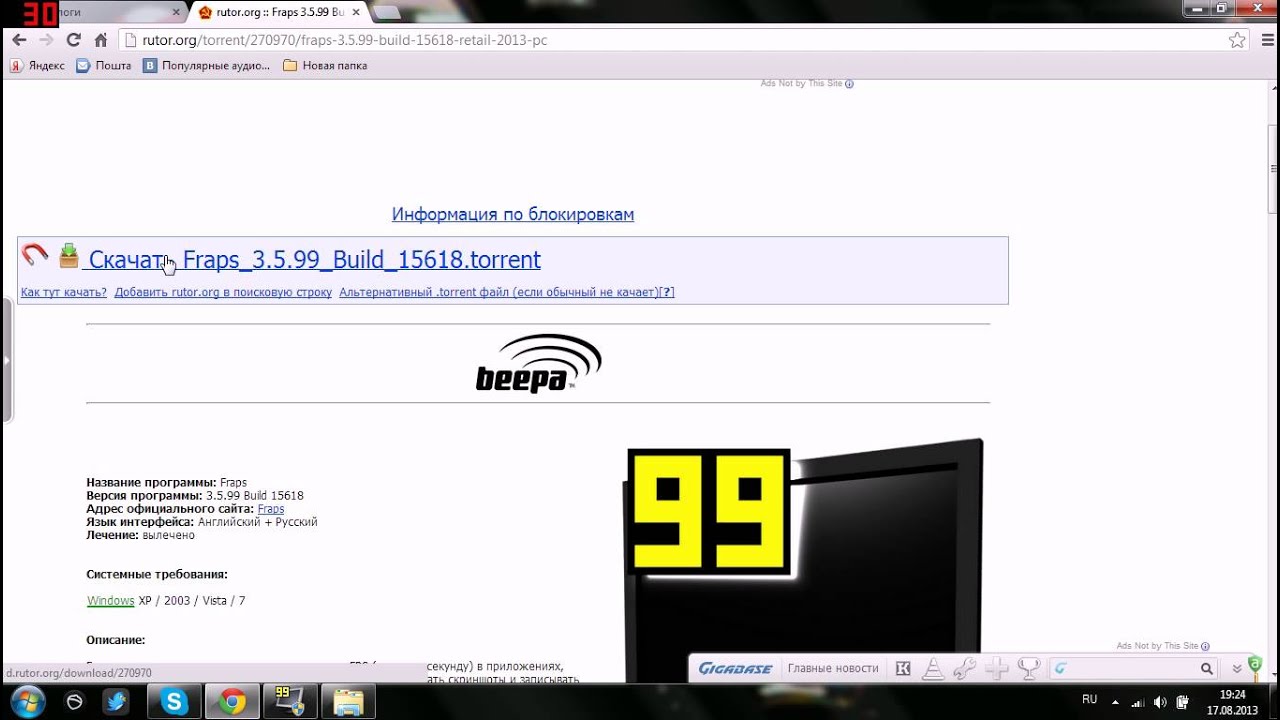Click the green adguard shield icon
Viewport: 1280px width, 720px height.
(1255, 664)
